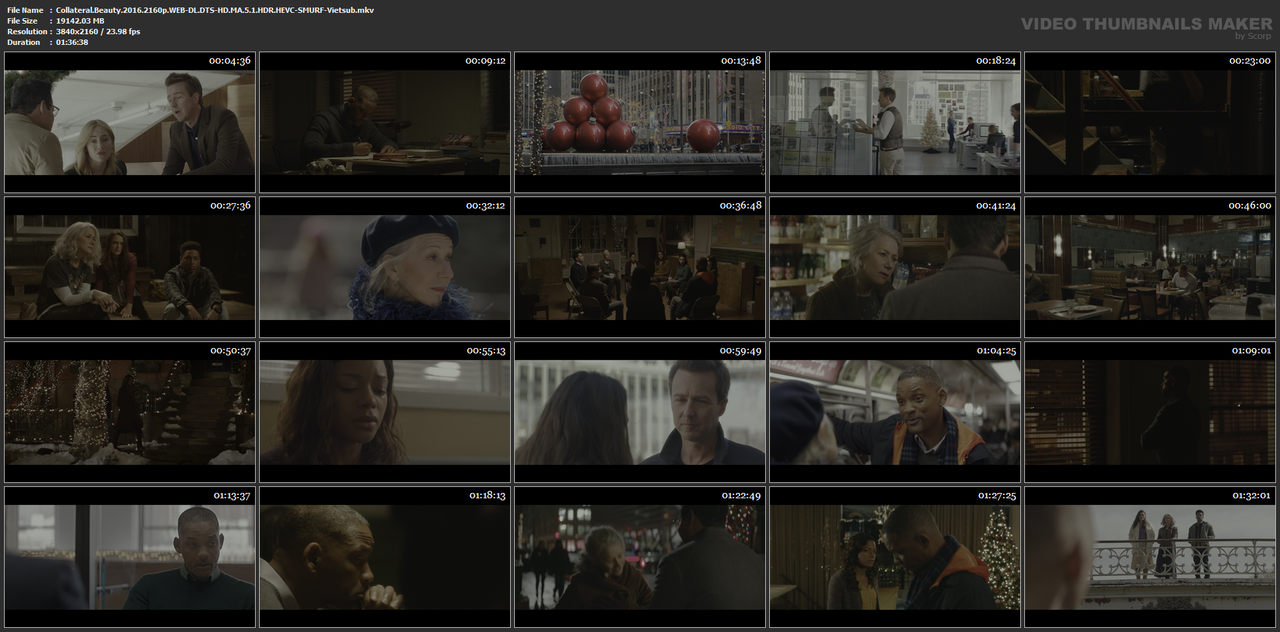Click the 00:59:49 timestamp label
The width and height of the screenshot is (1280, 632).
tap(741, 351)
